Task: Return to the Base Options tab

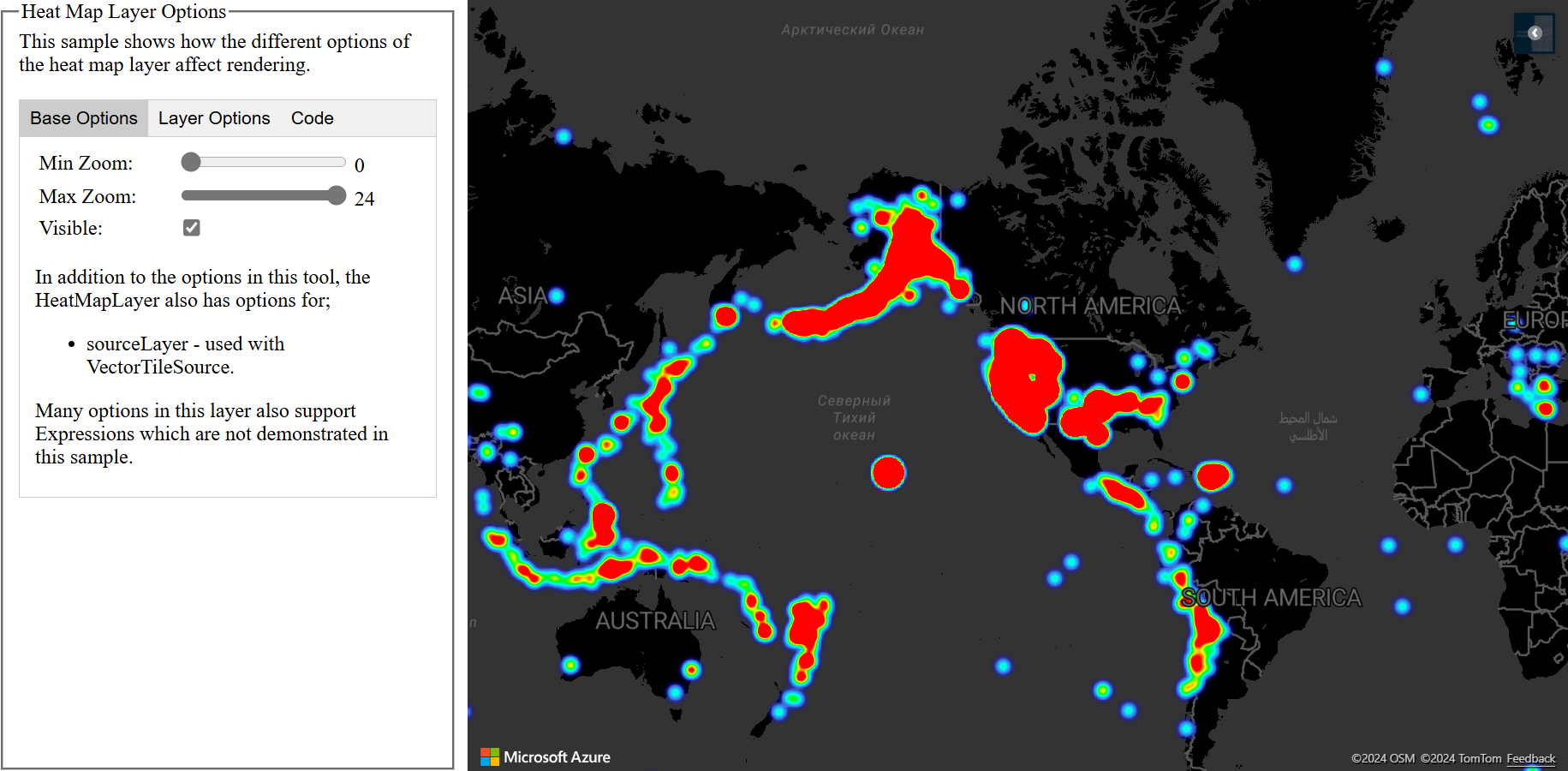Action: click(x=83, y=117)
